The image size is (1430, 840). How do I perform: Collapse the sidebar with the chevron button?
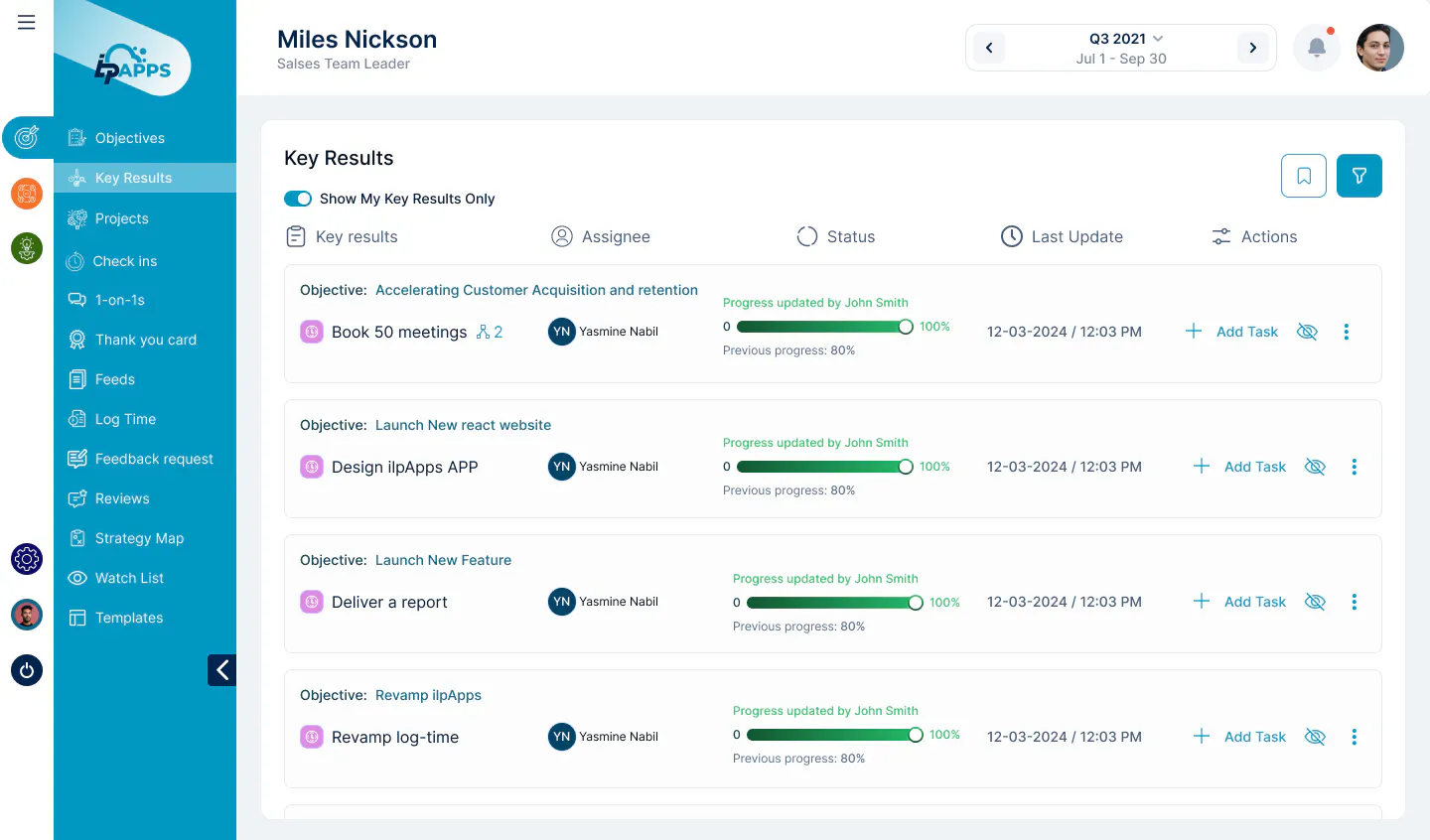pos(222,670)
